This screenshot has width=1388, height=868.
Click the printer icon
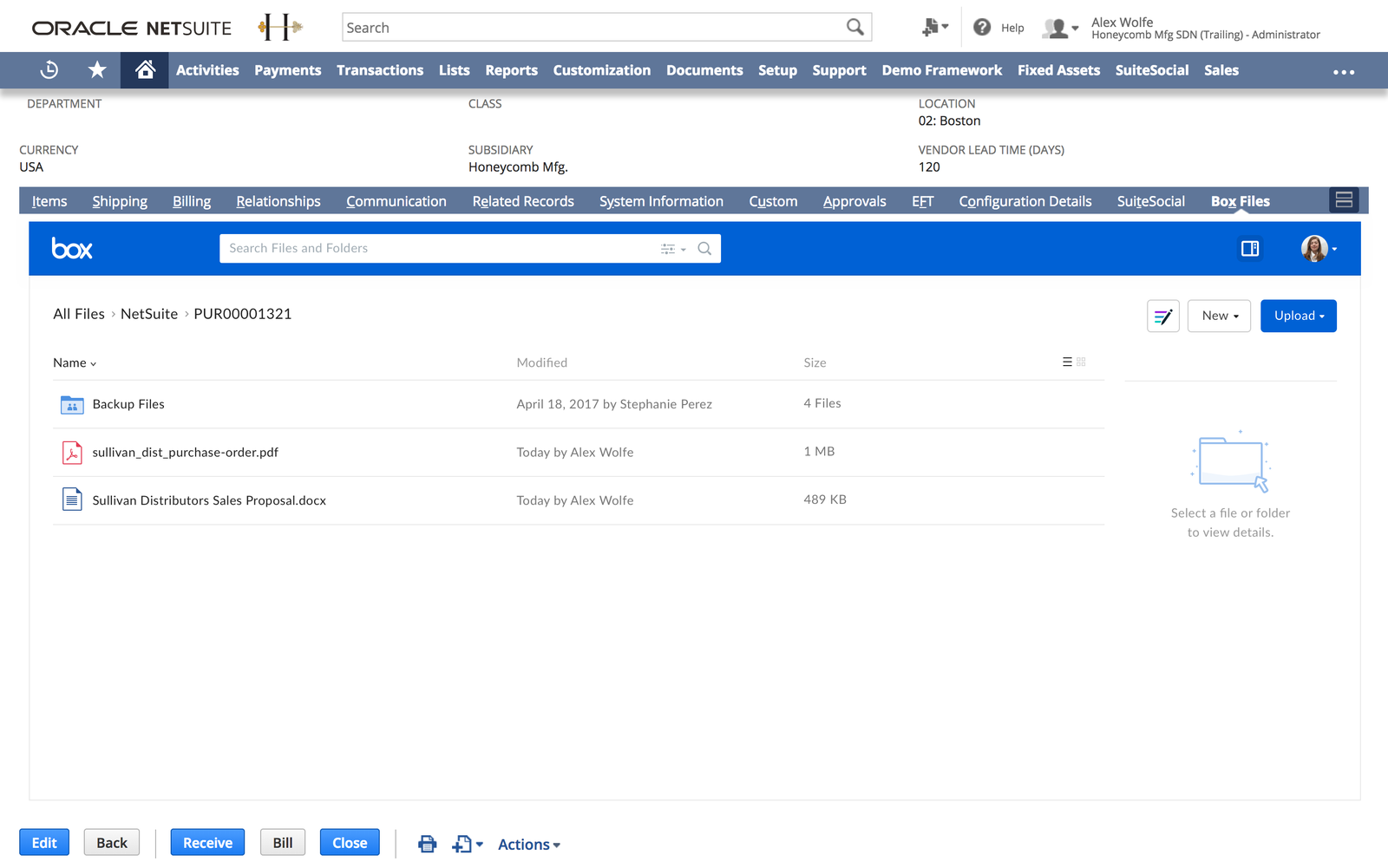click(x=427, y=844)
